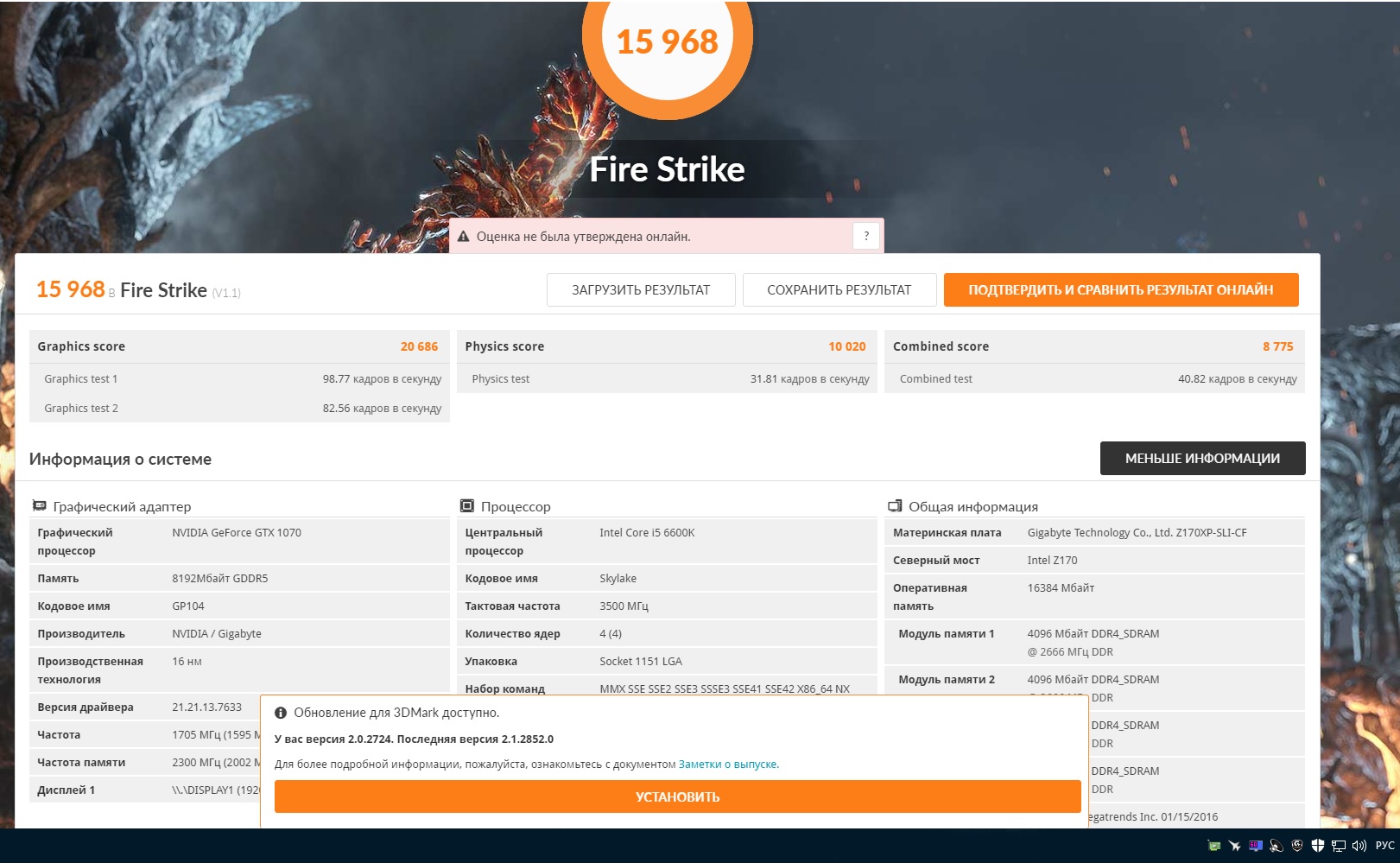Image resolution: width=1400 pixels, height=863 pixels.
Task: Click the NVIDIA / Gigabyte manufacturer value
Action: click(x=217, y=633)
